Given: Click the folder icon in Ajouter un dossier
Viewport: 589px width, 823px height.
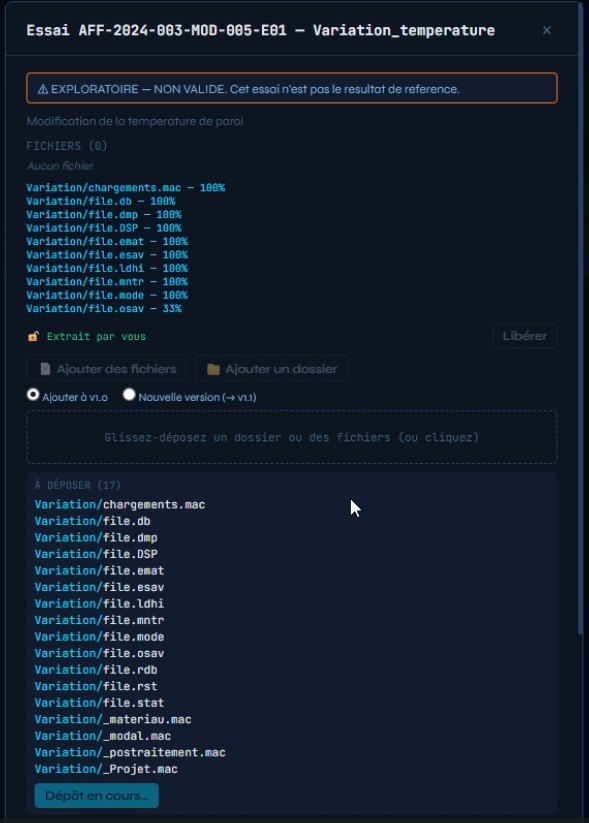Looking at the screenshot, I should (213, 369).
